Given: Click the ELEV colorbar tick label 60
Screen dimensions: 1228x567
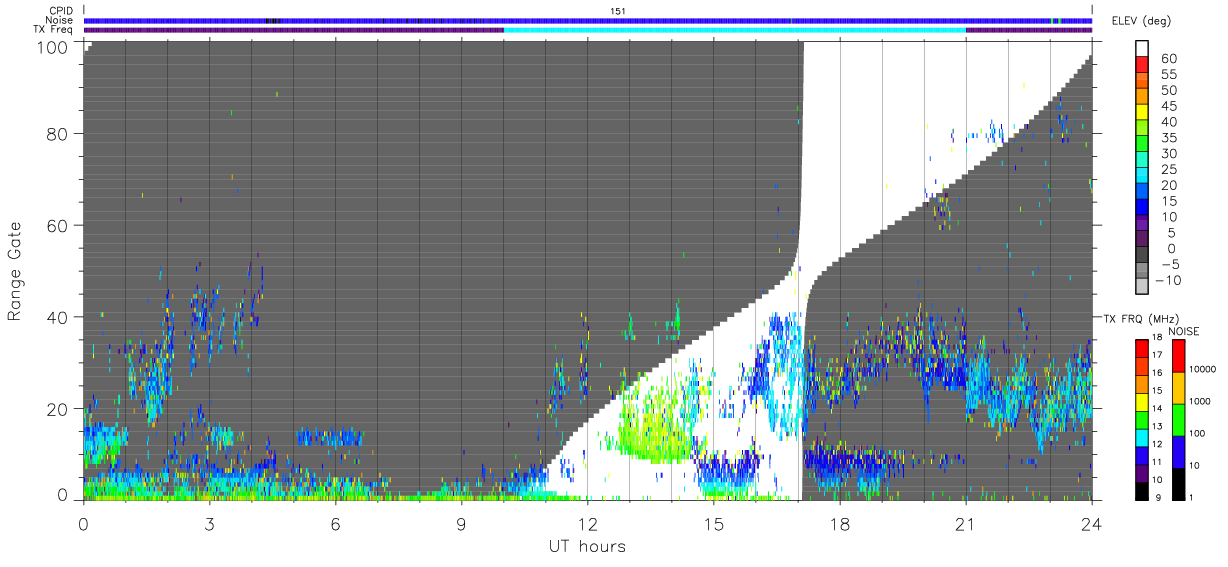Looking at the screenshot, I should point(1168,59).
